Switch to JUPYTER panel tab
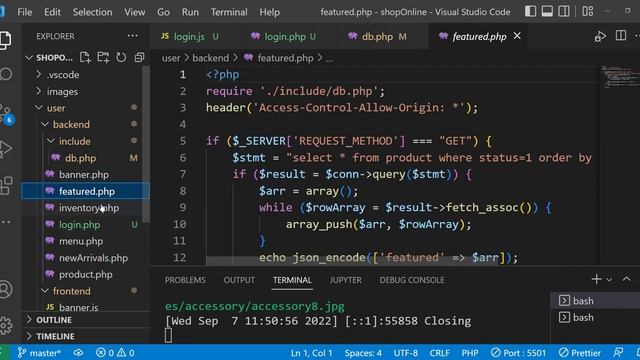The image size is (640, 360). point(345,280)
